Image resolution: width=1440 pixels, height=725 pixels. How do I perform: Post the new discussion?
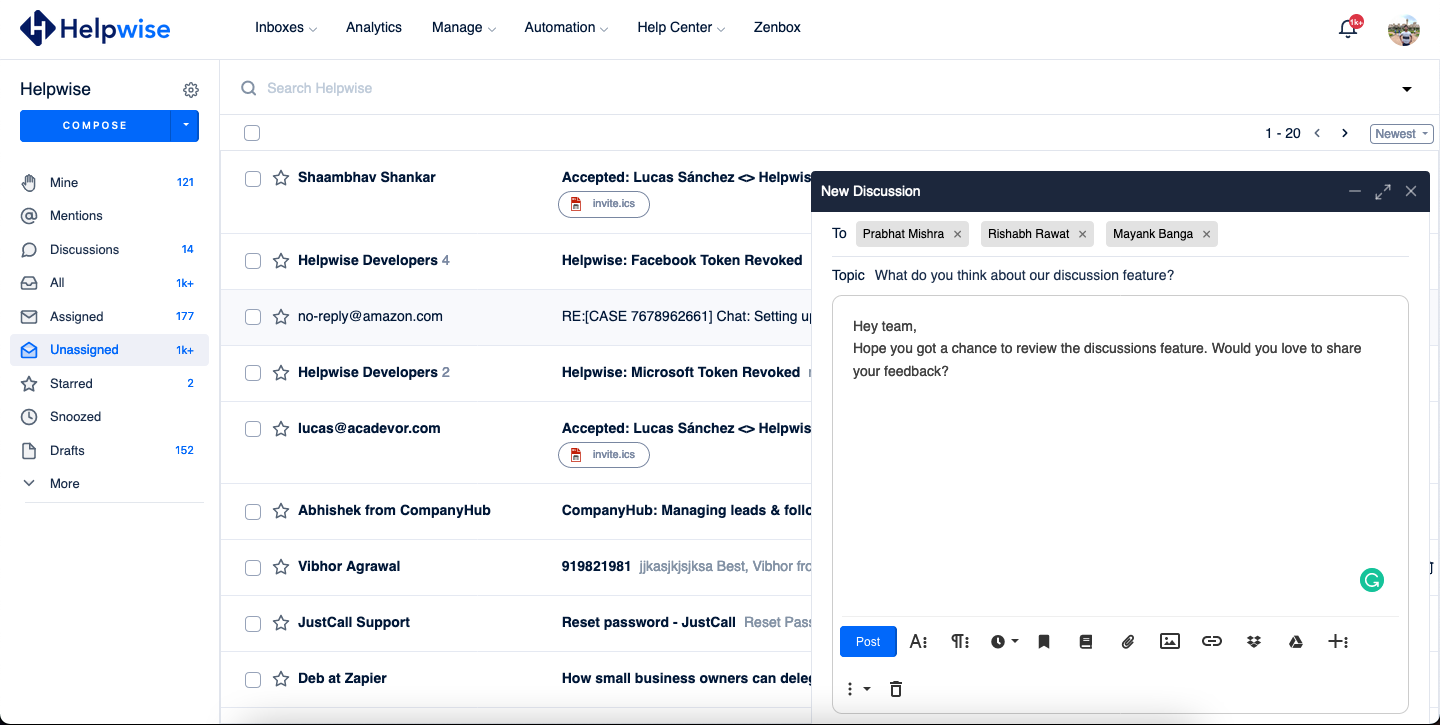[x=867, y=641]
